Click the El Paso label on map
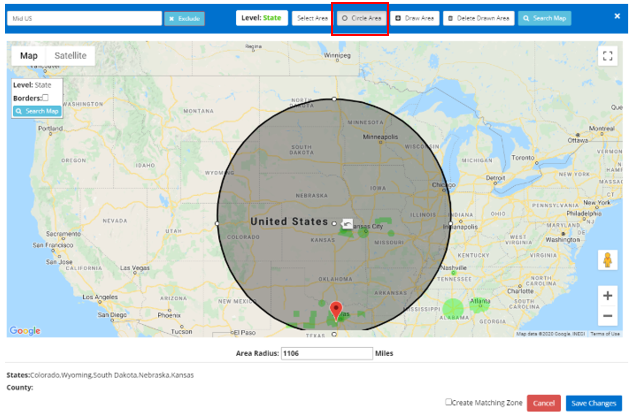This screenshot has height=416, width=633. (x=245, y=332)
